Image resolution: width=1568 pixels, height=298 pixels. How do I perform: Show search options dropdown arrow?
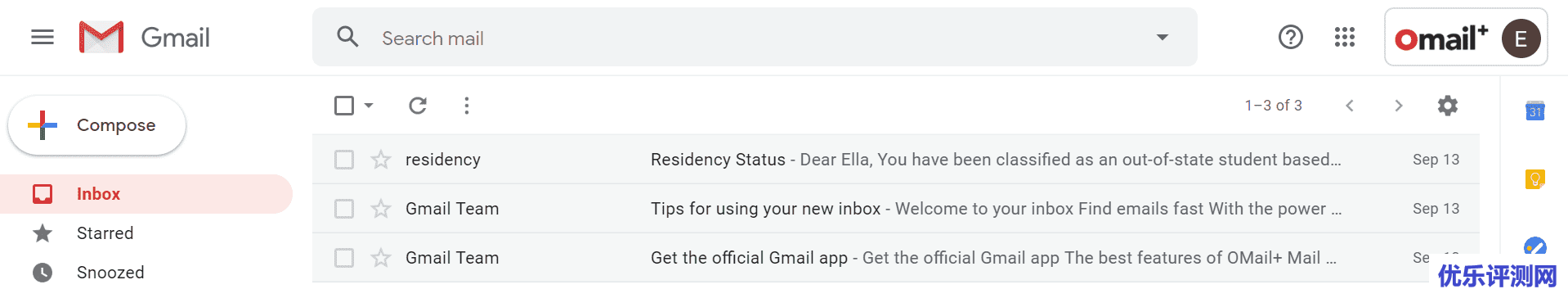coord(1163,37)
